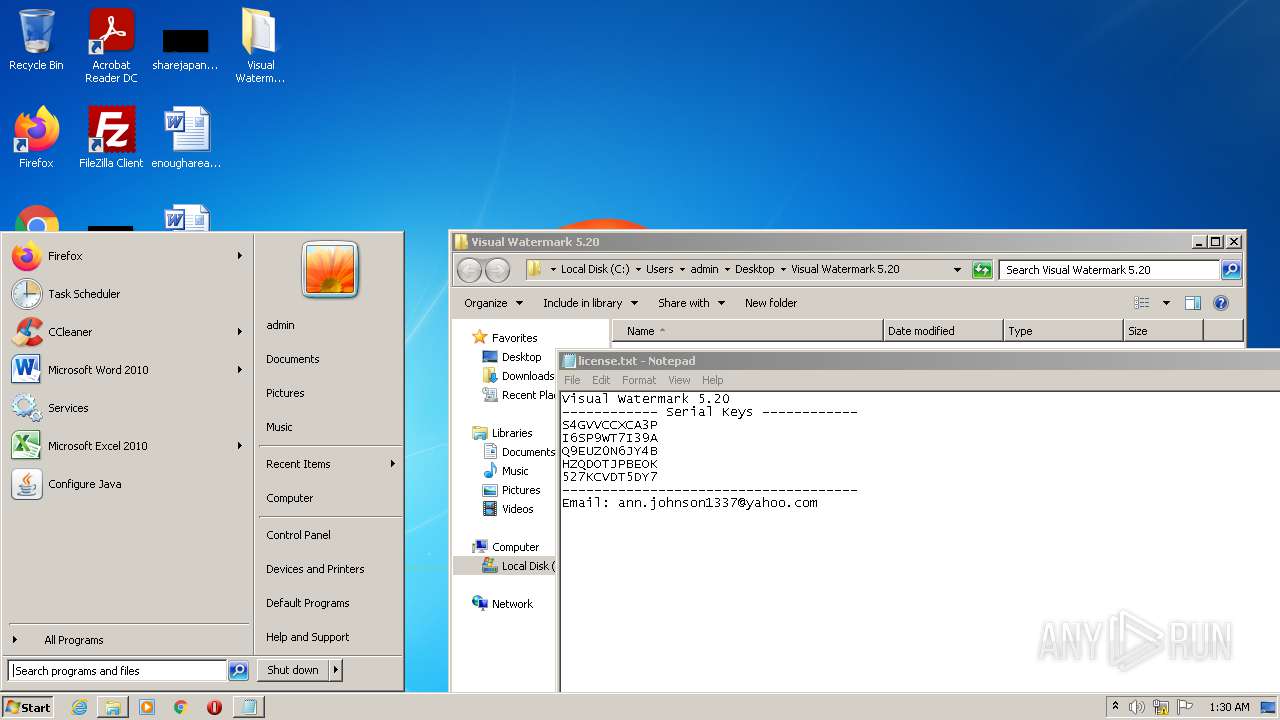Open Services from the Start menu
Image resolution: width=1280 pixels, height=720 pixels.
[128, 408]
